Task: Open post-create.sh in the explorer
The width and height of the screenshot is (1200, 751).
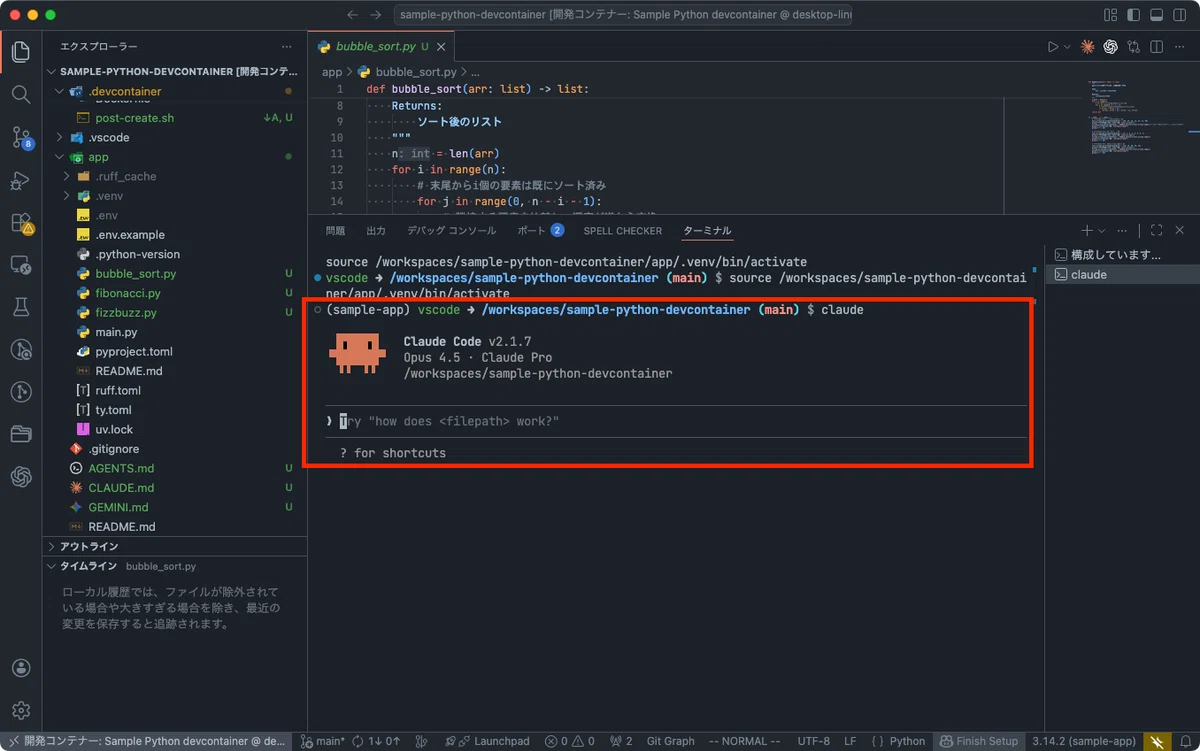Action: coord(135,118)
